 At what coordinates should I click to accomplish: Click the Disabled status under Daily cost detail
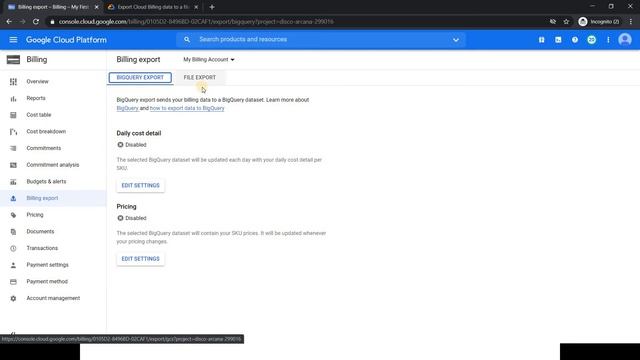click(132, 145)
